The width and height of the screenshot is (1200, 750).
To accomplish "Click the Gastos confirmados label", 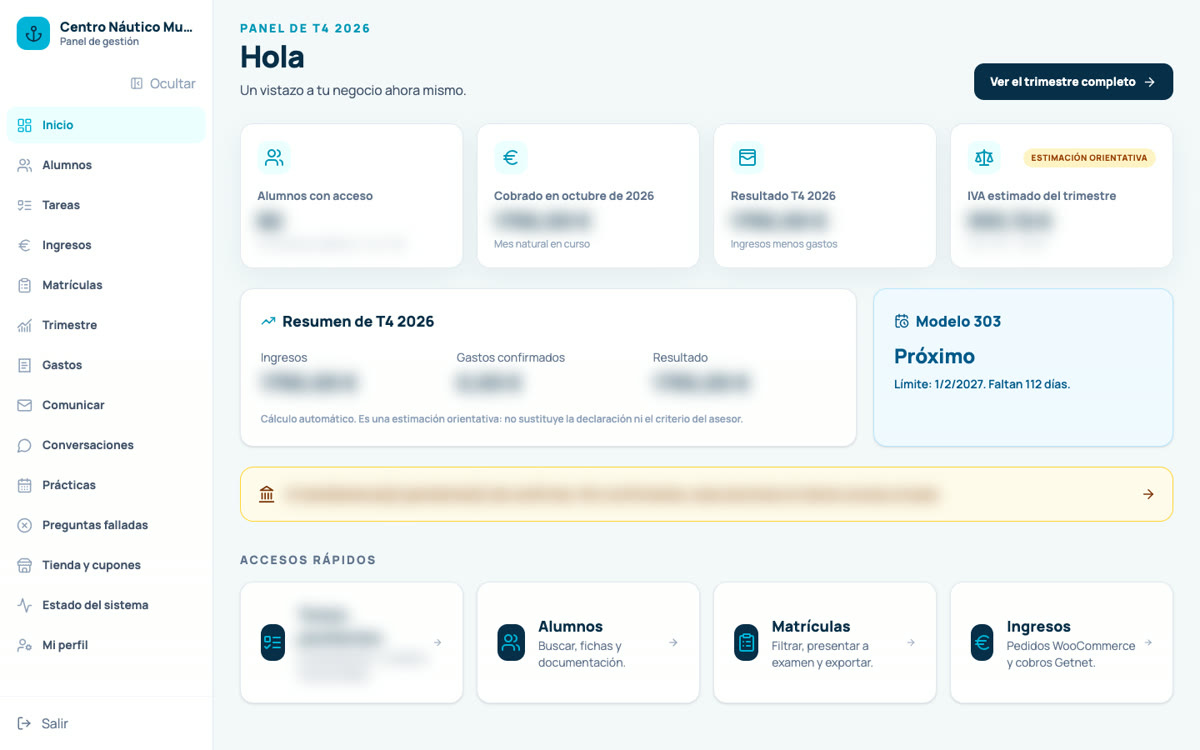I will pos(511,357).
